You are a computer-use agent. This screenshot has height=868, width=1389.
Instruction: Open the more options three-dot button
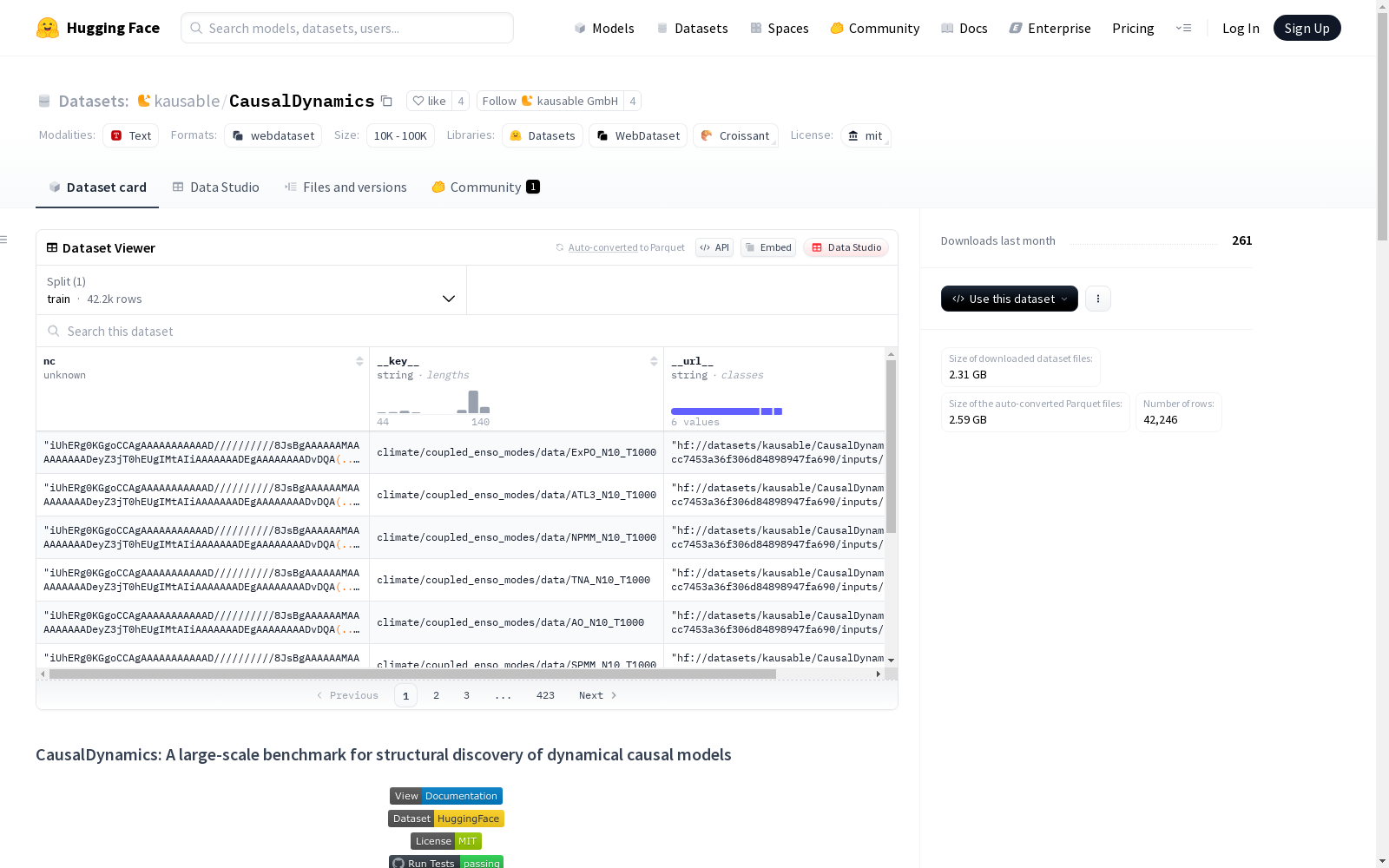[1098, 299]
